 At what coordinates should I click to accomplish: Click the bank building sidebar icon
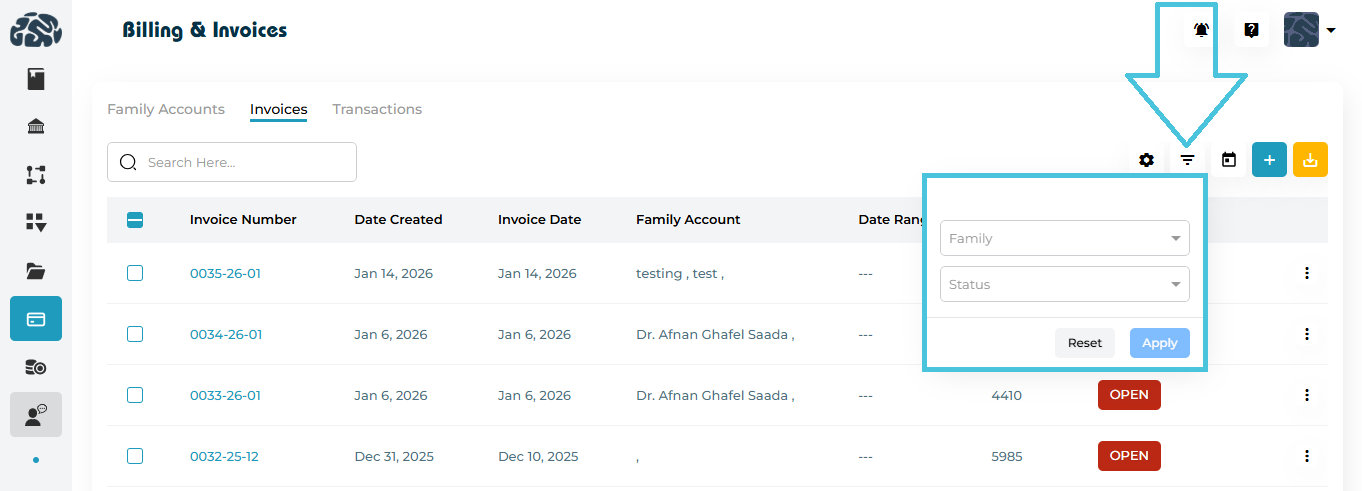point(36,126)
